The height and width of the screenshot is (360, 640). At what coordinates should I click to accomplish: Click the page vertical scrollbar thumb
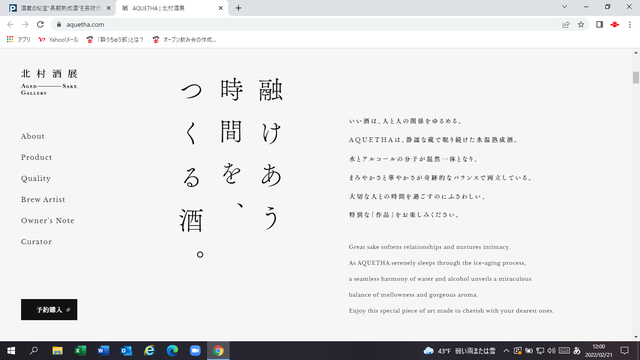tap(636, 77)
